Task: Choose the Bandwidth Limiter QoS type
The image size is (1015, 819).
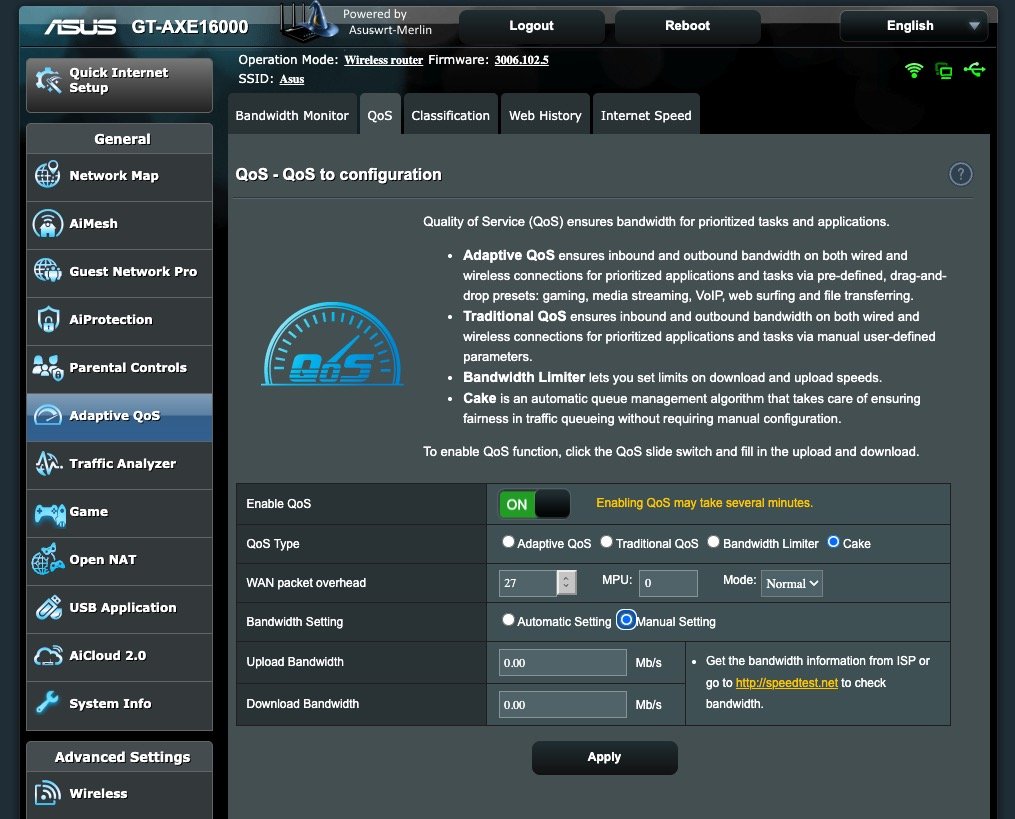Action: tap(713, 542)
